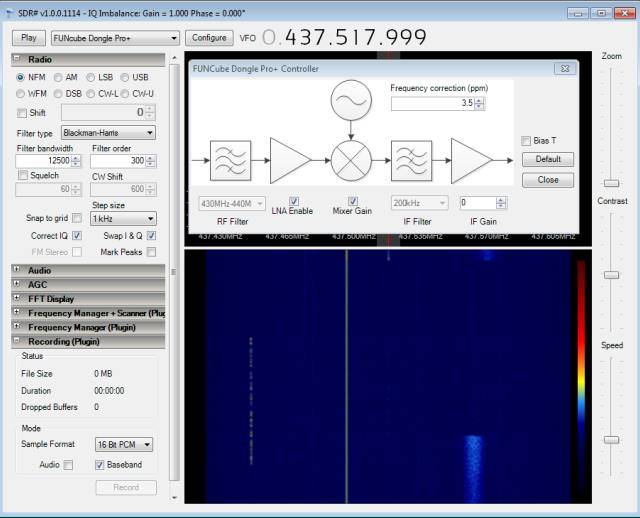The image size is (640, 518).
Task: Select CW-L demodulation mode
Action: click(x=91, y=94)
